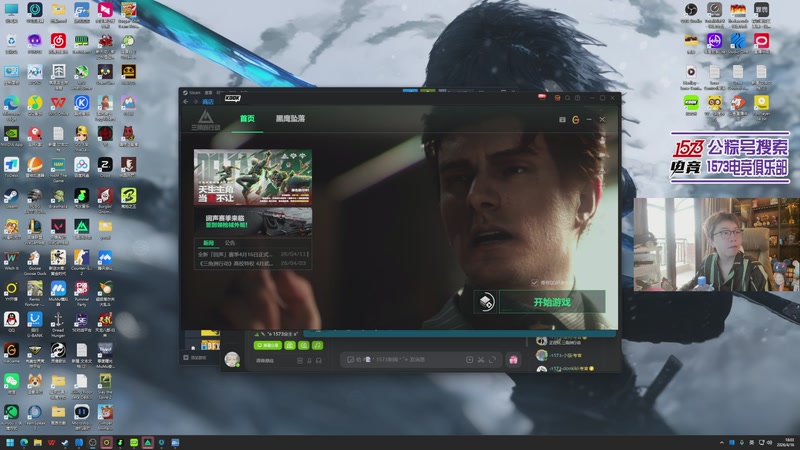Open the Goose Goose Duck shortcut on the desktop
The image size is (800, 450).
pos(35,261)
